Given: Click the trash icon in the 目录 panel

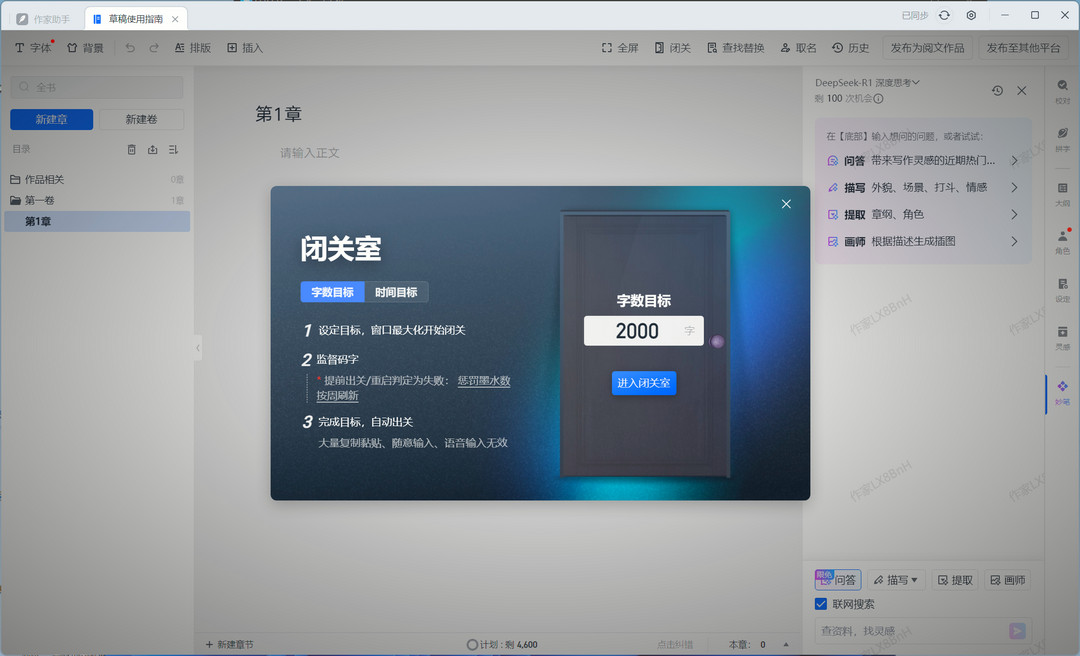Looking at the screenshot, I should pos(131,149).
